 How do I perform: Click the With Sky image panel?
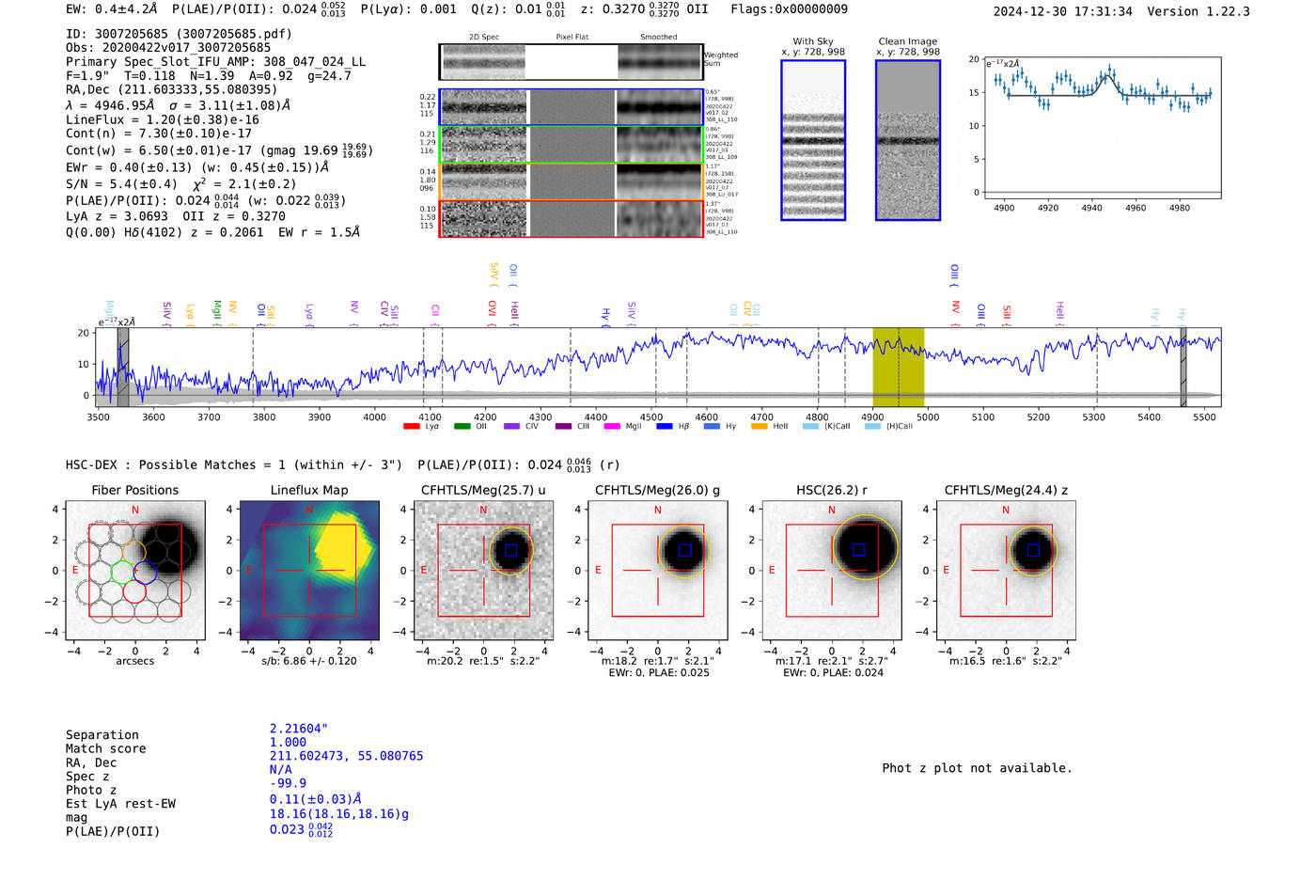[813, 140]
